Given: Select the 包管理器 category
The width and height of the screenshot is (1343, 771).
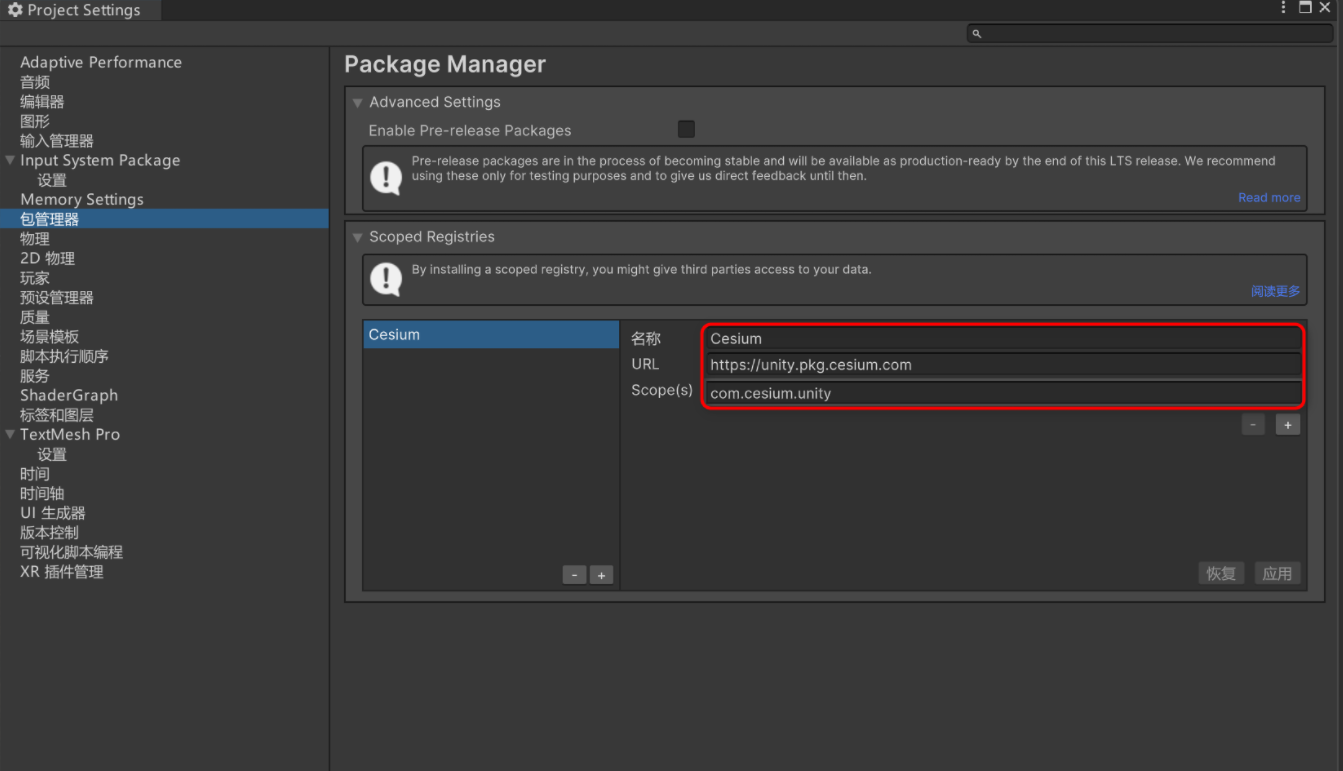Looking at the screenshot, I should coord(164,219).
